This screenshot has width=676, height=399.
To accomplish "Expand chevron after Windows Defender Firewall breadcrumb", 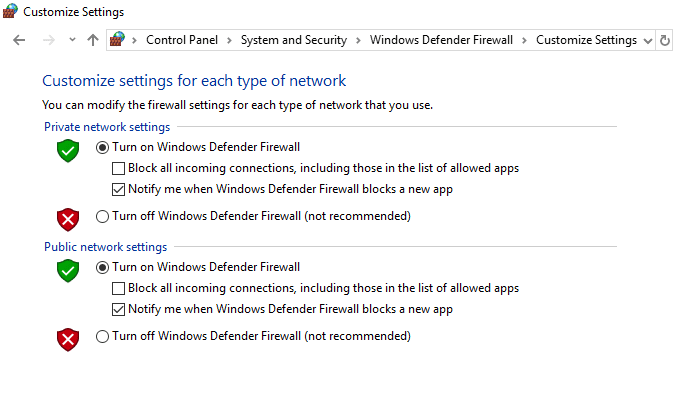I will click(x=524, y=41).
